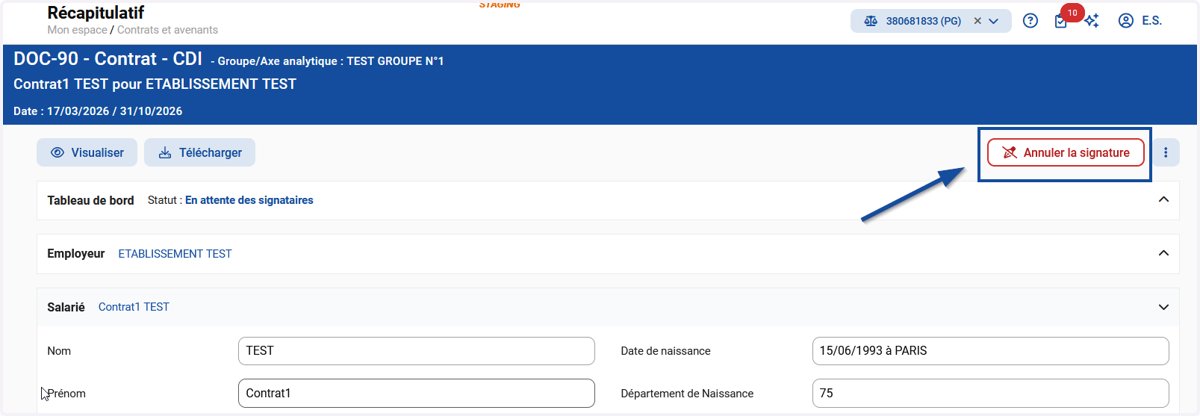This screenshot has height=416, width=1200.
Task: Click Annuler la signature button
Action: (x=1066, y=153)
